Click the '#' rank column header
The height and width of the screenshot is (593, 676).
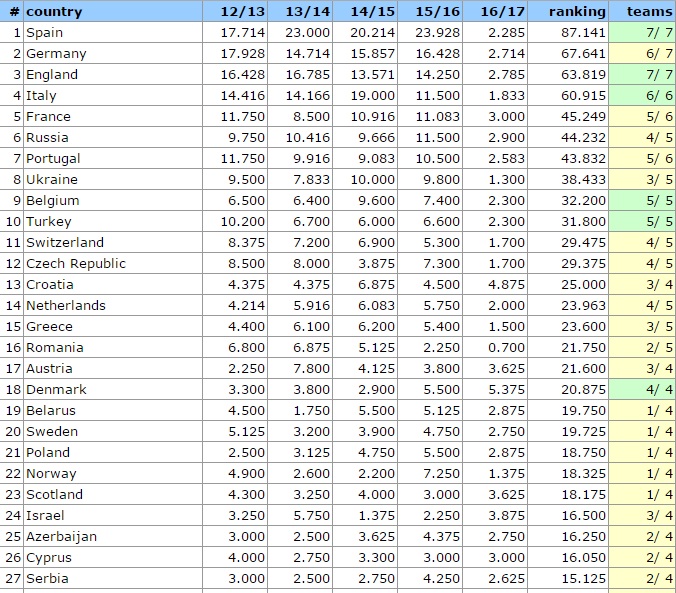(x=14, y=11)
